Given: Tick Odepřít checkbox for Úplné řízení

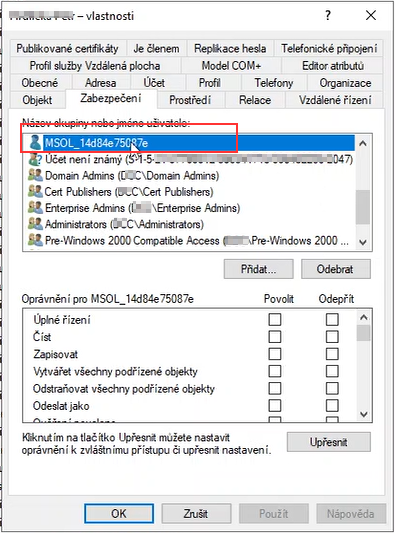Looking at the screenshot, I should pyautogui.click(x=332, y=320).
